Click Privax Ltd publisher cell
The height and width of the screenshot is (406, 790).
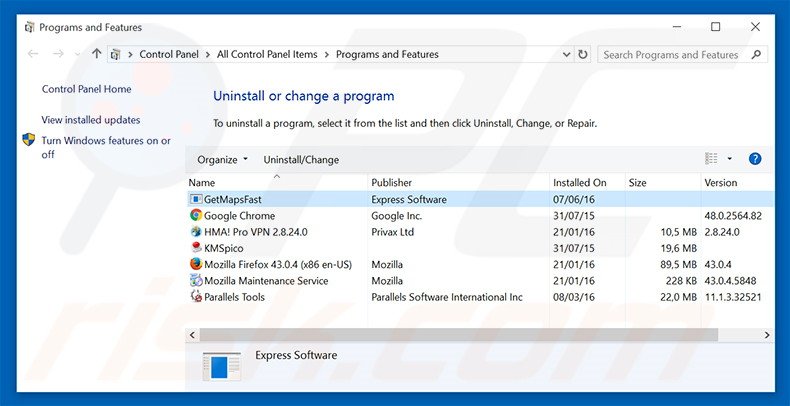392,232
